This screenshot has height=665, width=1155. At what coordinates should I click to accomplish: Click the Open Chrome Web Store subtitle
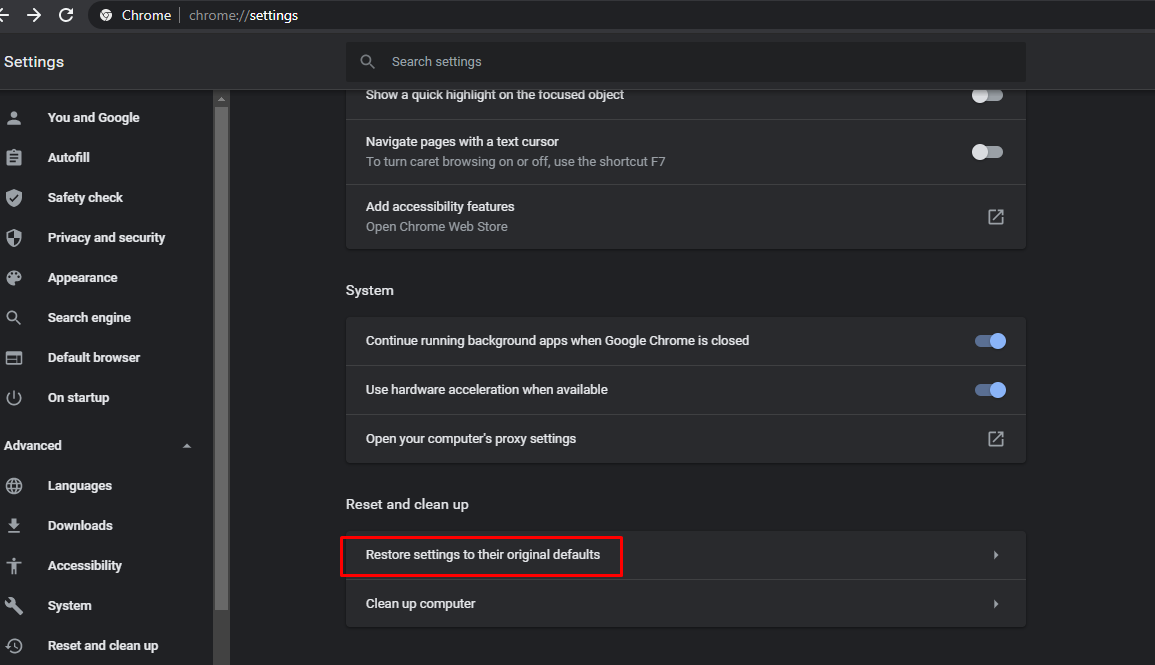(x=437, y=227)
